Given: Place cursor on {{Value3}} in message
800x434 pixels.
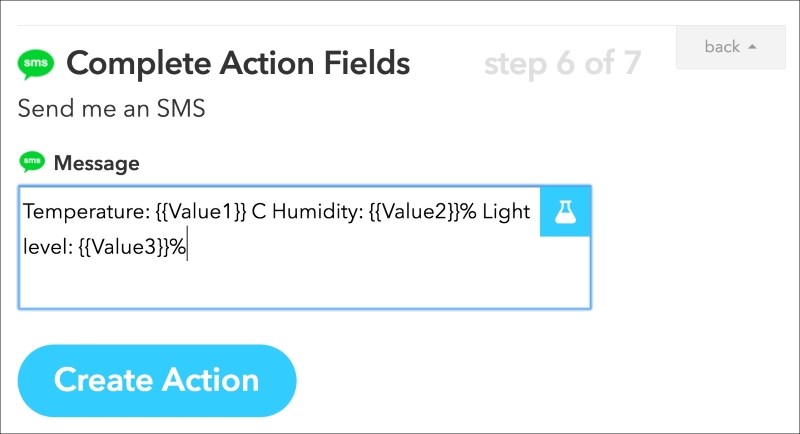Looking at the screenshot, I should click(x=124, y=247).
